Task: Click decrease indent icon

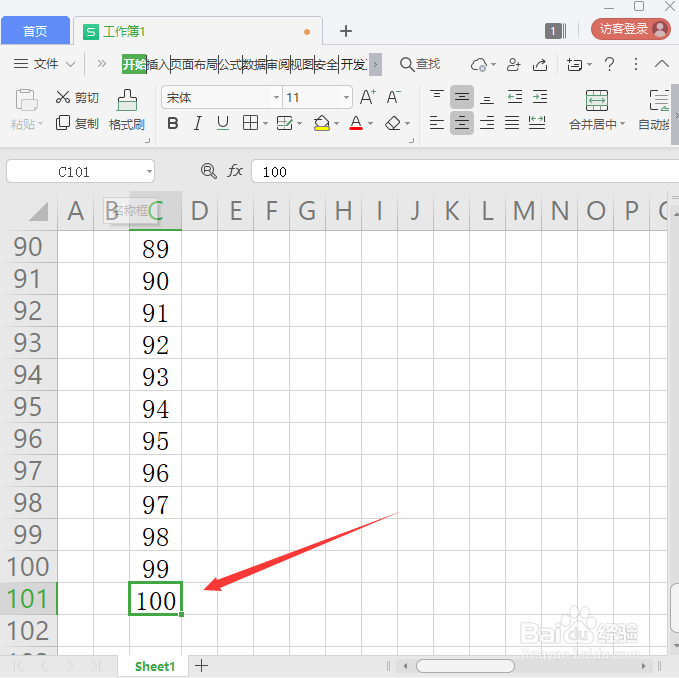Action: (514, 97)
